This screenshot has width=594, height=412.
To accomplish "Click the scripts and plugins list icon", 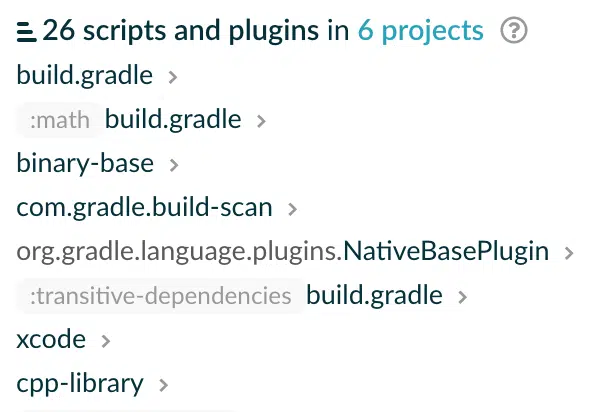I will coord(27,32).
